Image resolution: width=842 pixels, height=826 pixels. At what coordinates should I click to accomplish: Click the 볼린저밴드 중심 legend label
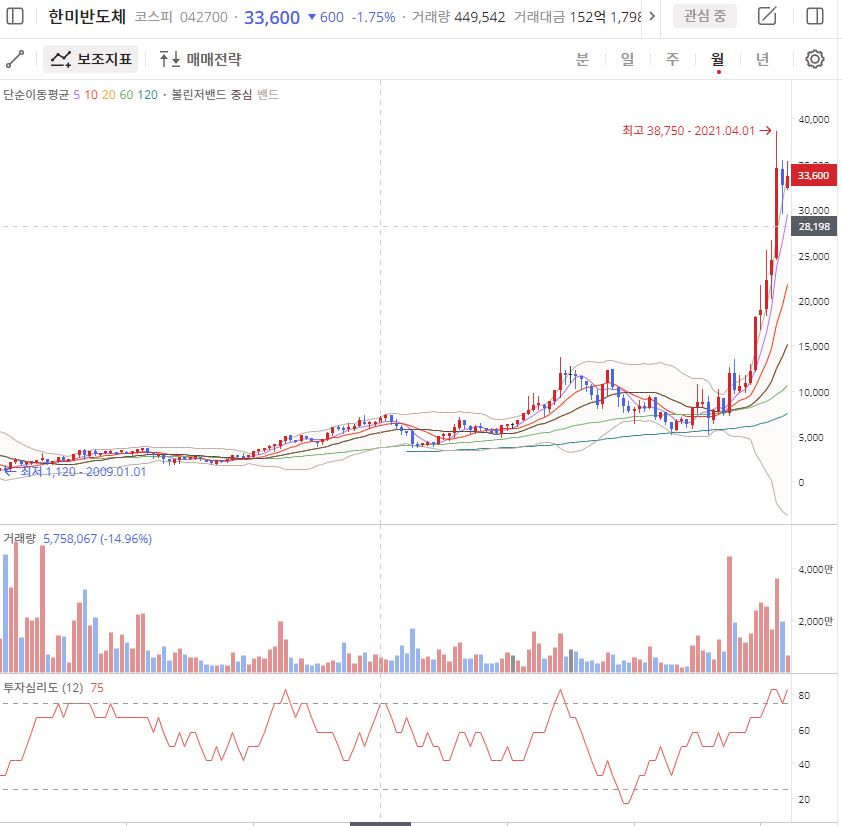click(212, 95)
